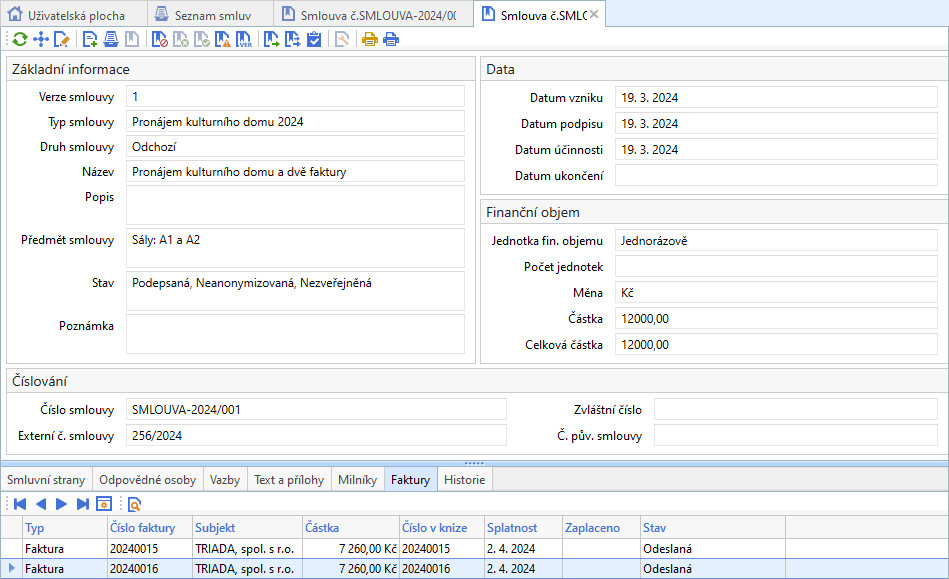The image size is (949, 579).
Task: Click the blue printer icon
Action: pyautogui.click(x=391, y=40)
